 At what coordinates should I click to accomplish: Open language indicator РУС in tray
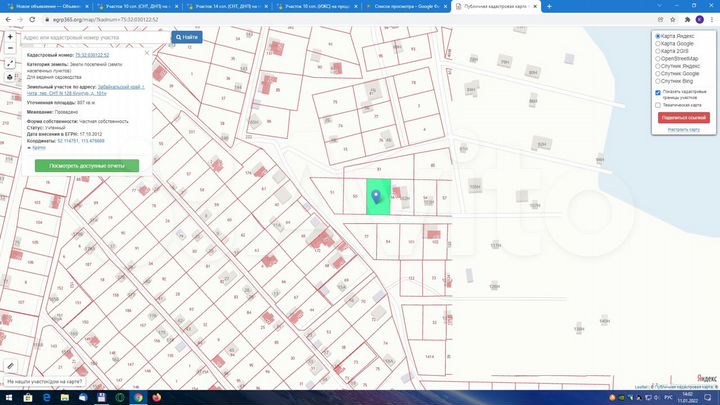[669, 398]
